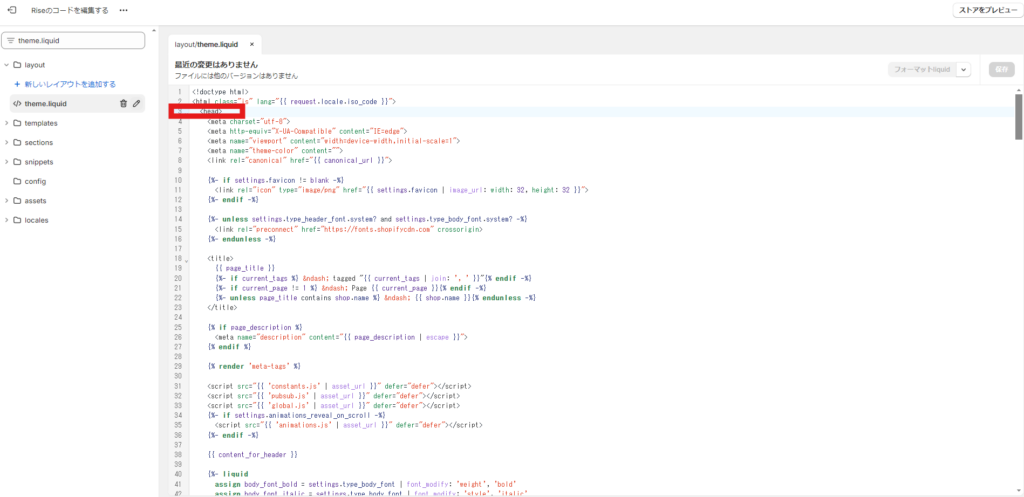Click the snippets folder icon
Screen dimensions: 1024x497
(x=18, y=162)
